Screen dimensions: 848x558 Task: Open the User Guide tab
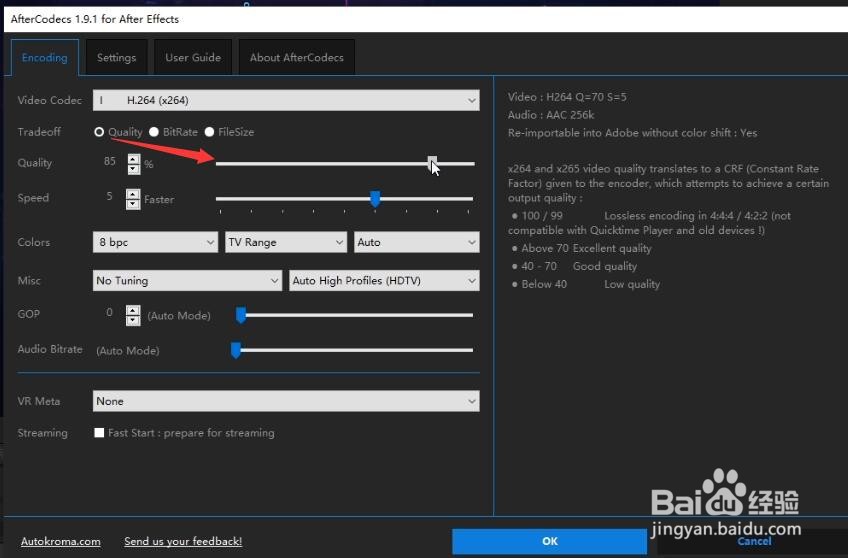193,57
